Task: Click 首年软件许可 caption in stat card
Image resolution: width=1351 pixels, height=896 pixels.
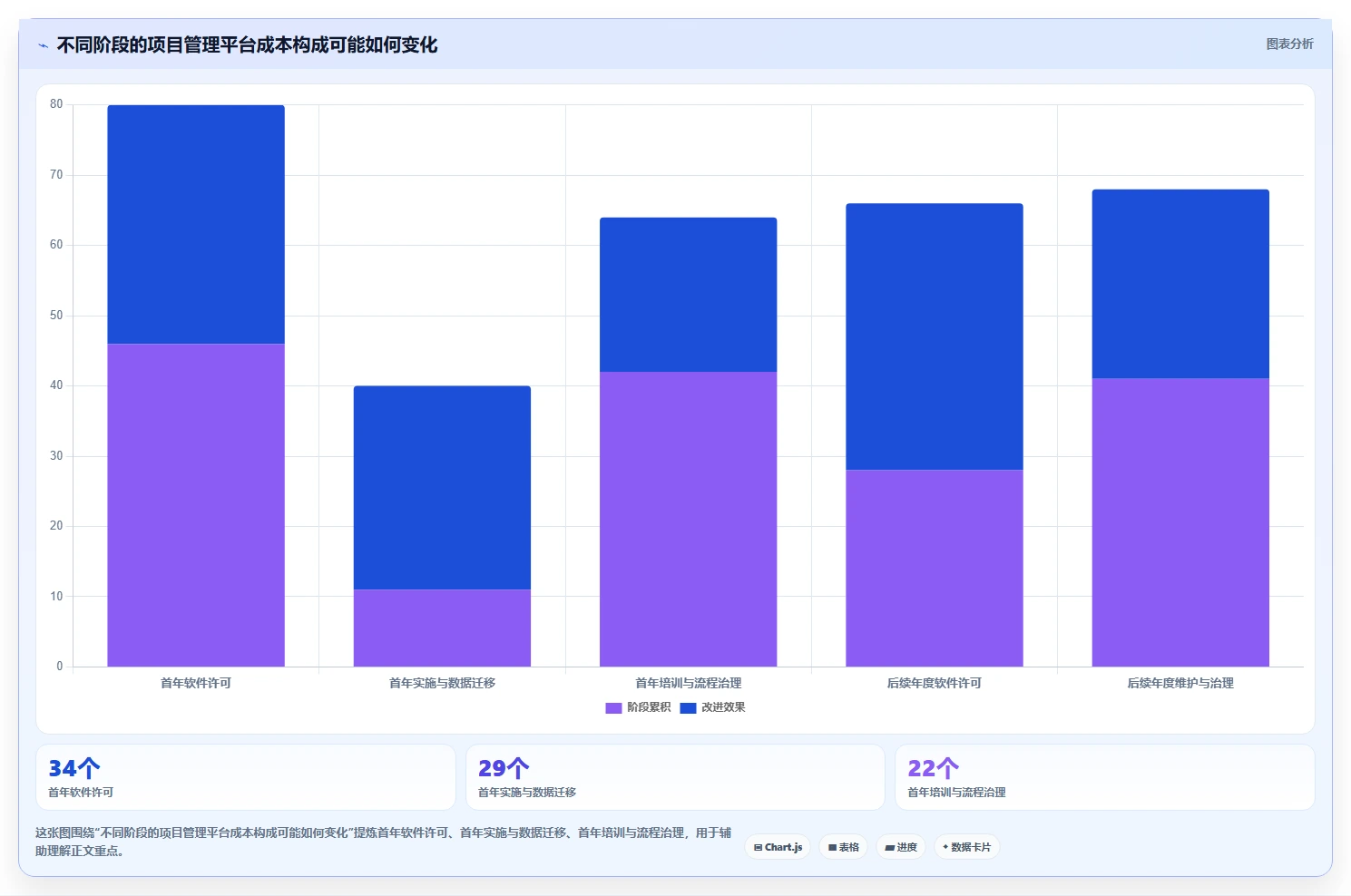Action: click(81, 793)
